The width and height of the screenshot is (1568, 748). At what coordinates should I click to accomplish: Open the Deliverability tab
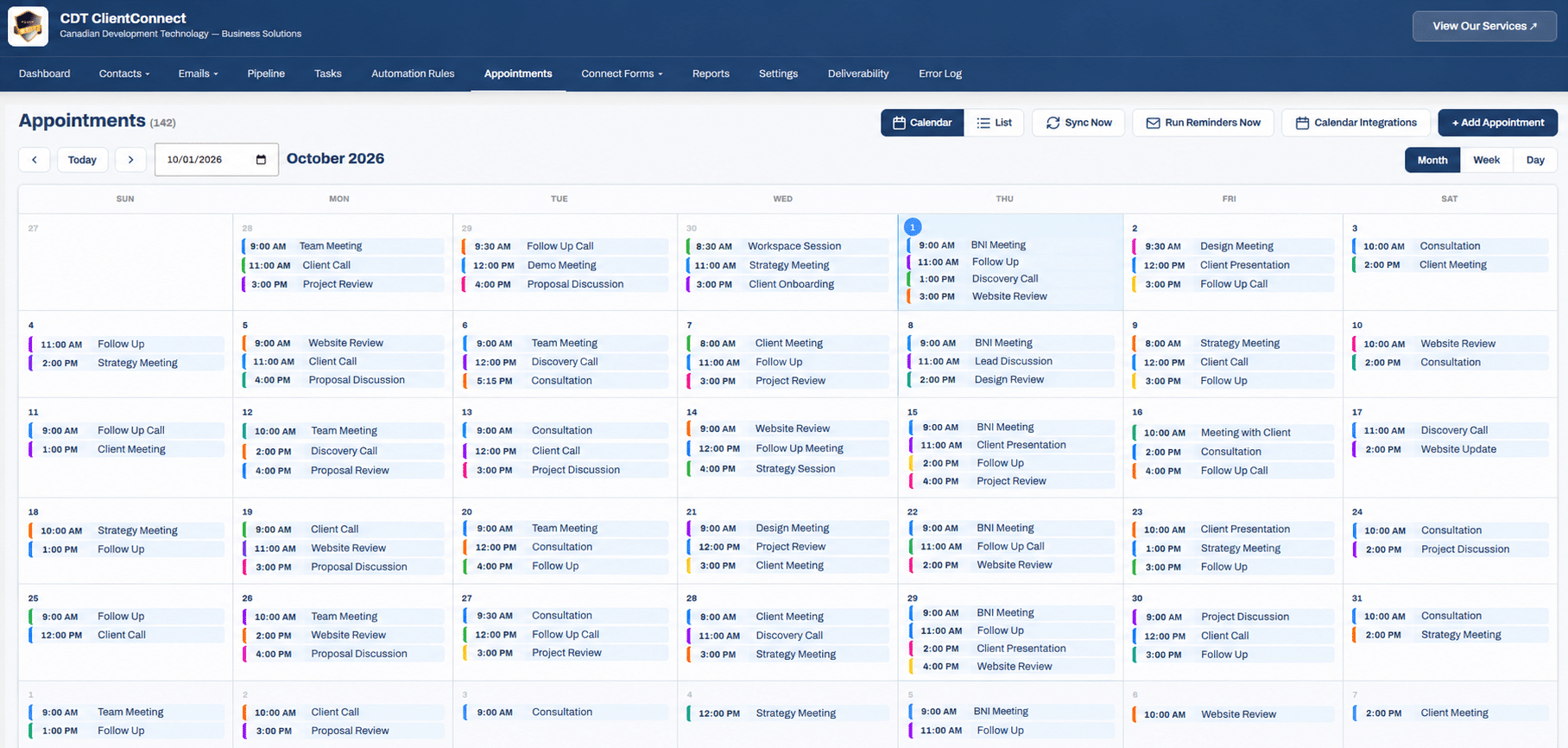click(858, 73)
